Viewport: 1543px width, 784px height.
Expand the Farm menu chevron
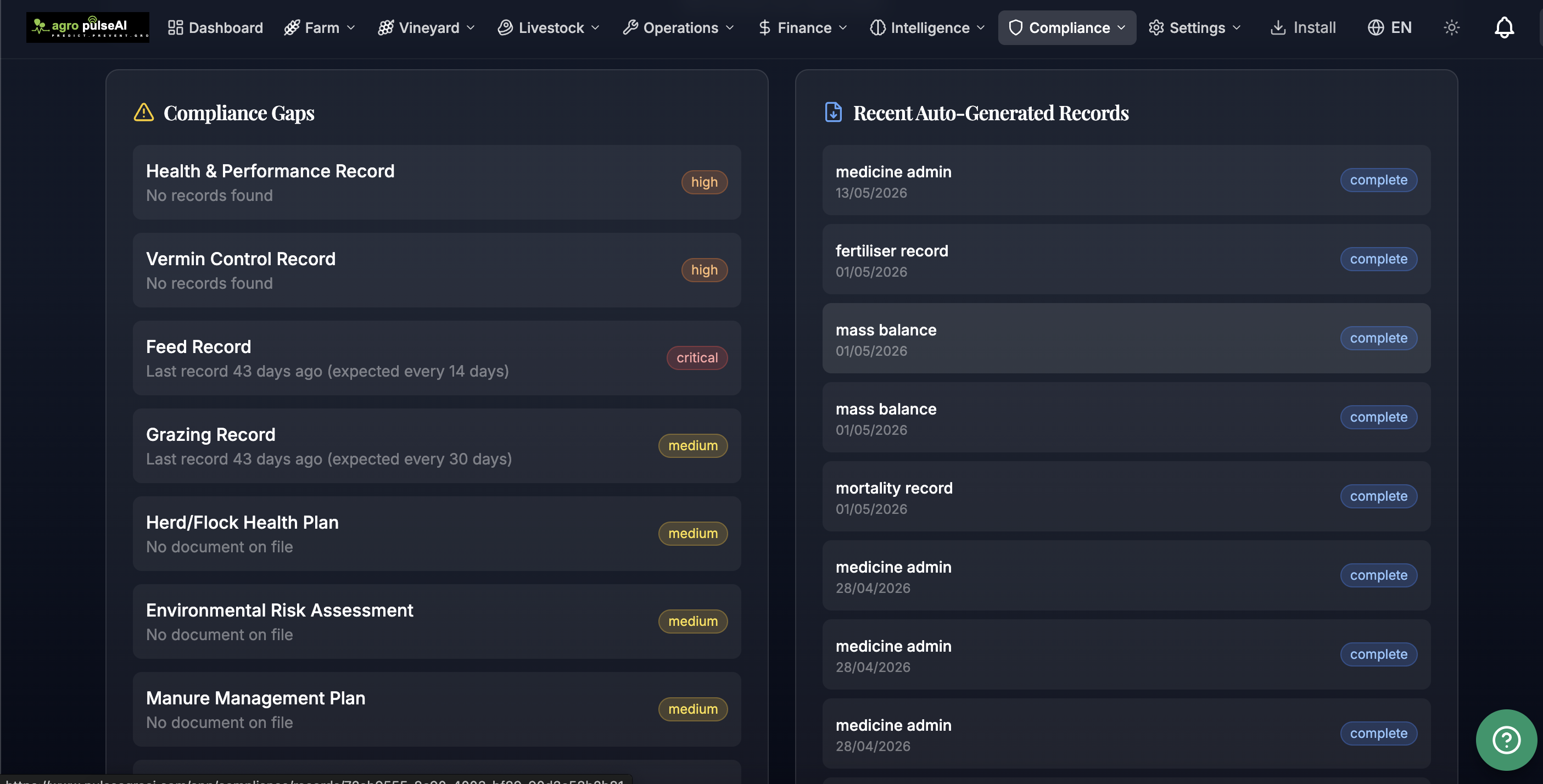pos(351,27)
